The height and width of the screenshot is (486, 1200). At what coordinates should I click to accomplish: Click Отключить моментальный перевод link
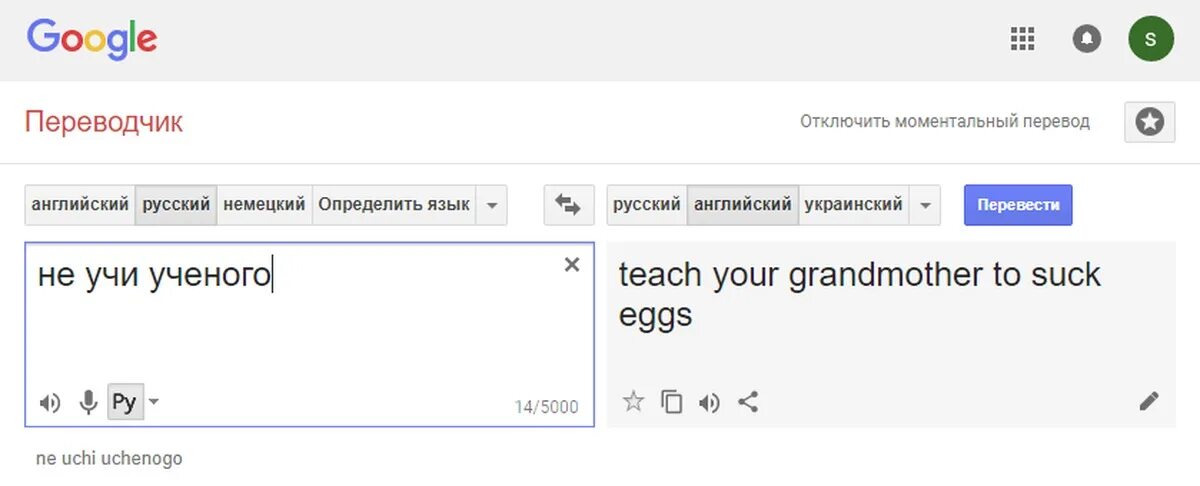pos(944,122)
